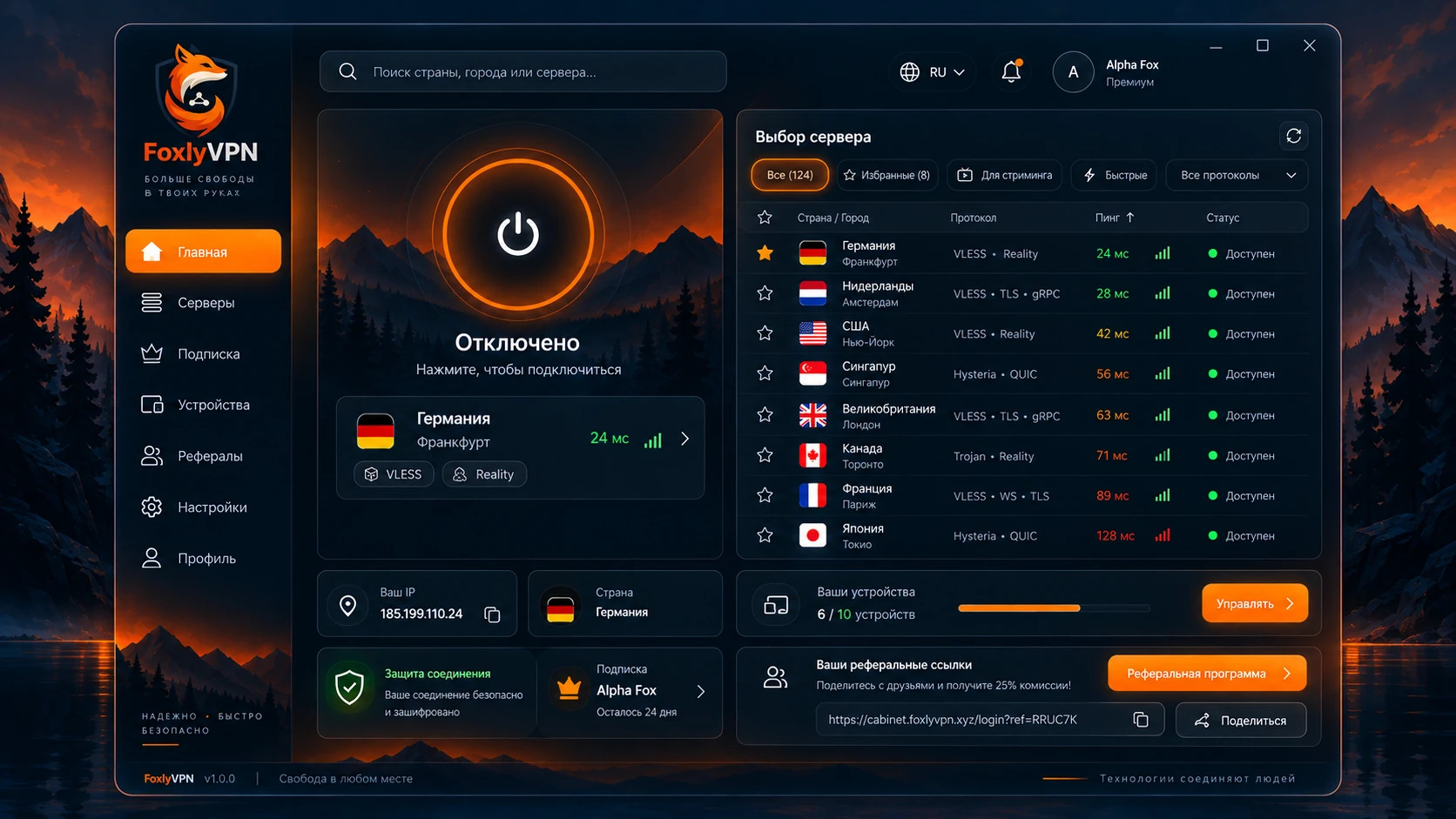
Task: Refresh the server list
Action: (x=1294, y=136)
